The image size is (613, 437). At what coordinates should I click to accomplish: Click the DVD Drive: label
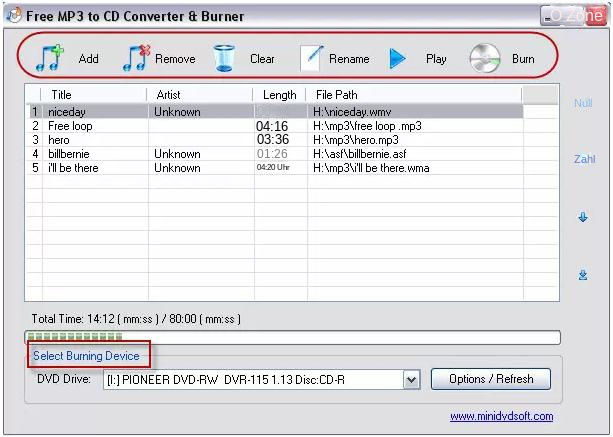64,379
